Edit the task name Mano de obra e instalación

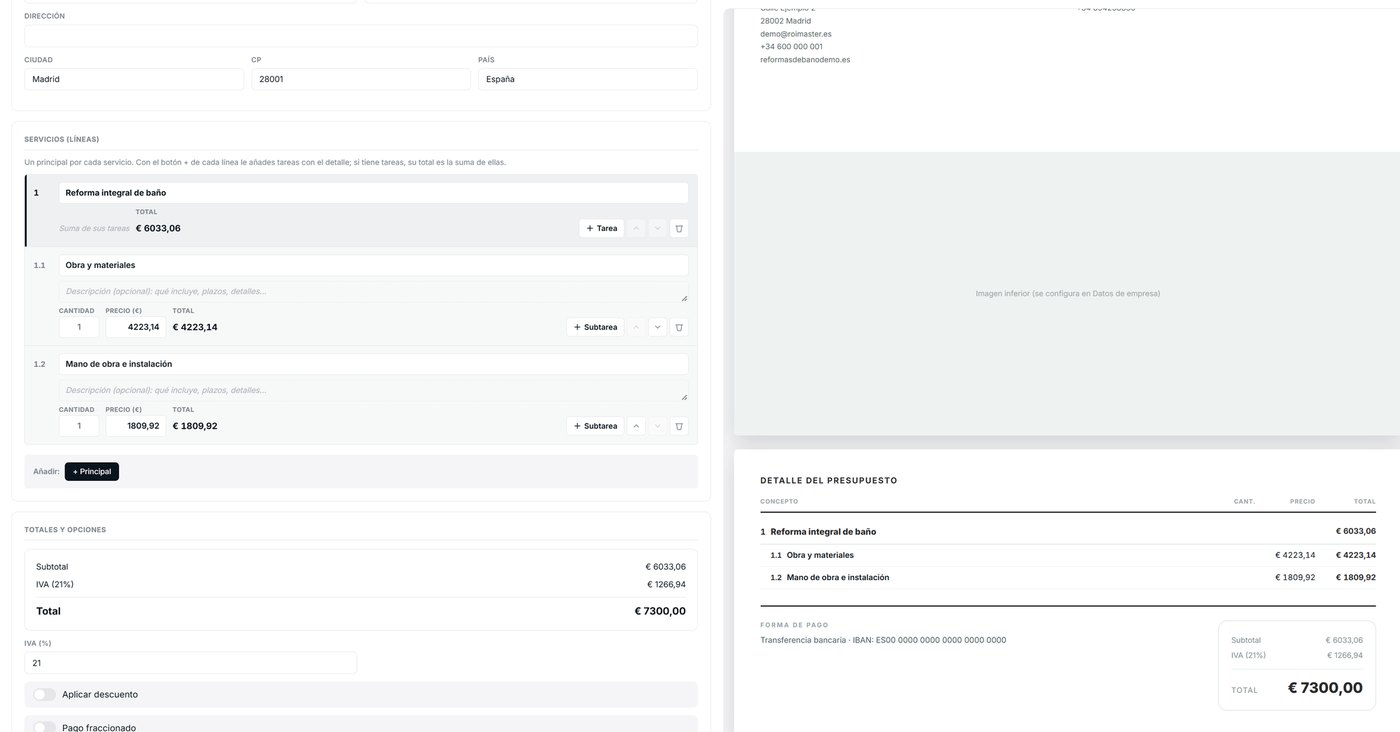click(374, 364)
